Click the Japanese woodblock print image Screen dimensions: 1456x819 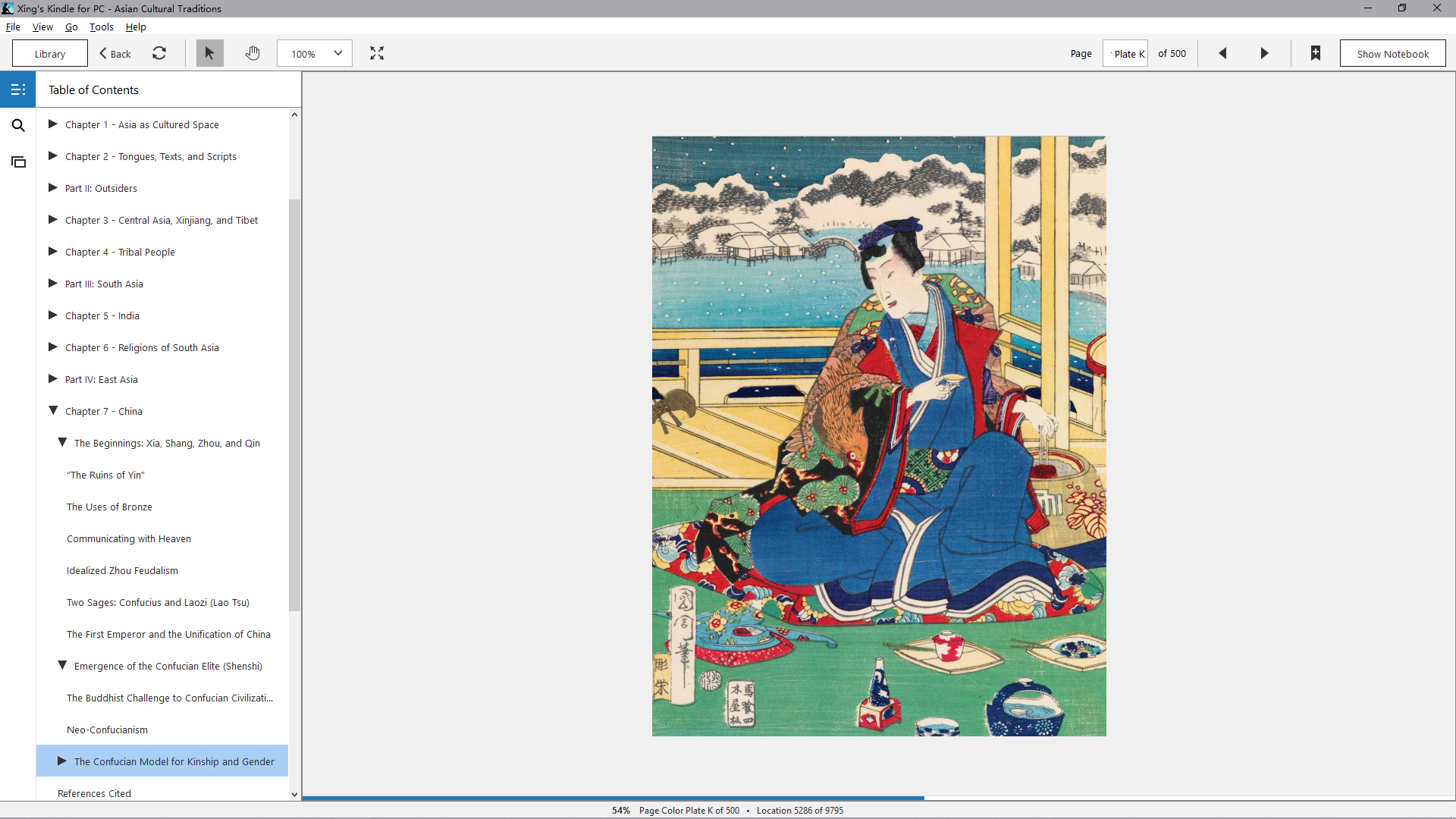pos(879,436)
